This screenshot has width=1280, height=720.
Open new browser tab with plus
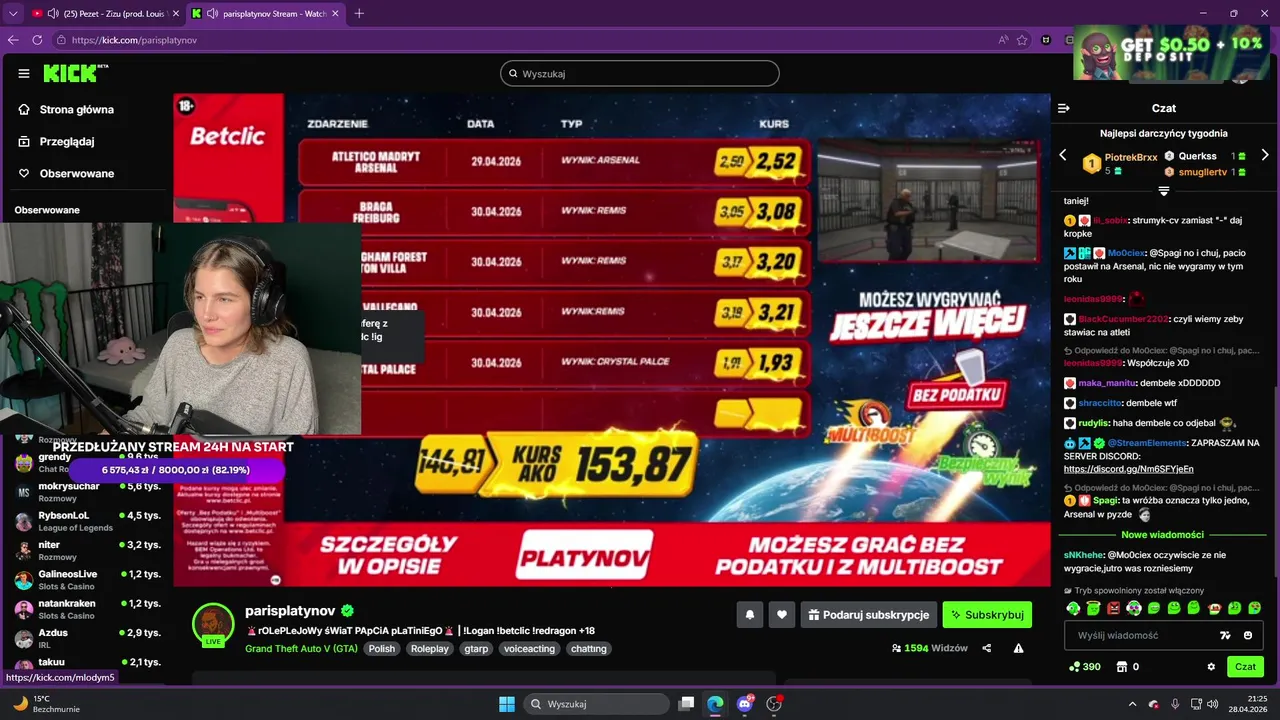[x=359, y=13]
